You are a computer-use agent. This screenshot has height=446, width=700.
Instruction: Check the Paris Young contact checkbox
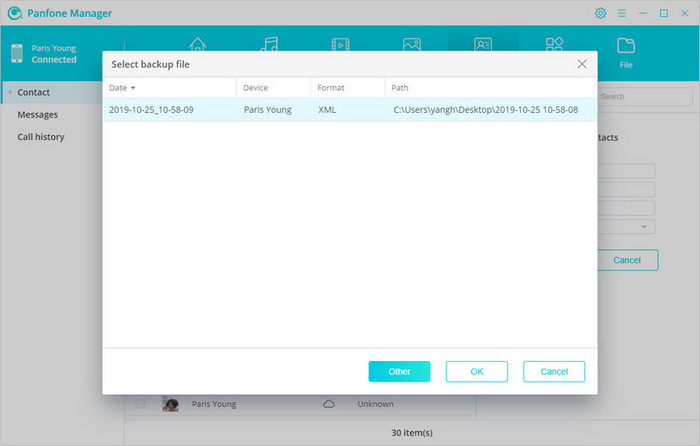coord(140,404)
